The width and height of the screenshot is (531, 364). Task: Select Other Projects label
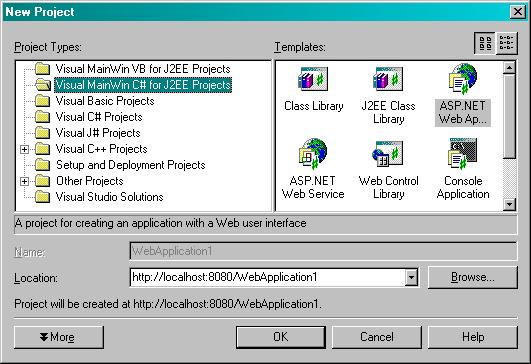90,181
